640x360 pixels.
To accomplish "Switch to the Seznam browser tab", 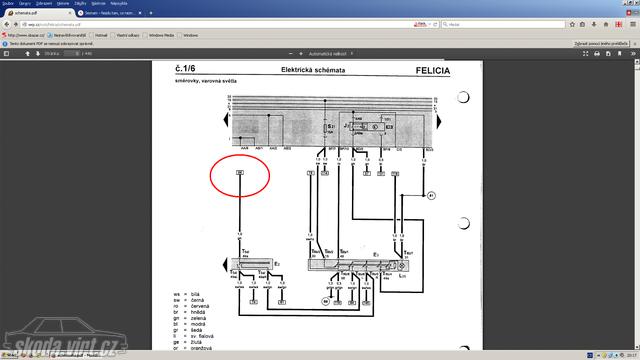I will 110,13.
